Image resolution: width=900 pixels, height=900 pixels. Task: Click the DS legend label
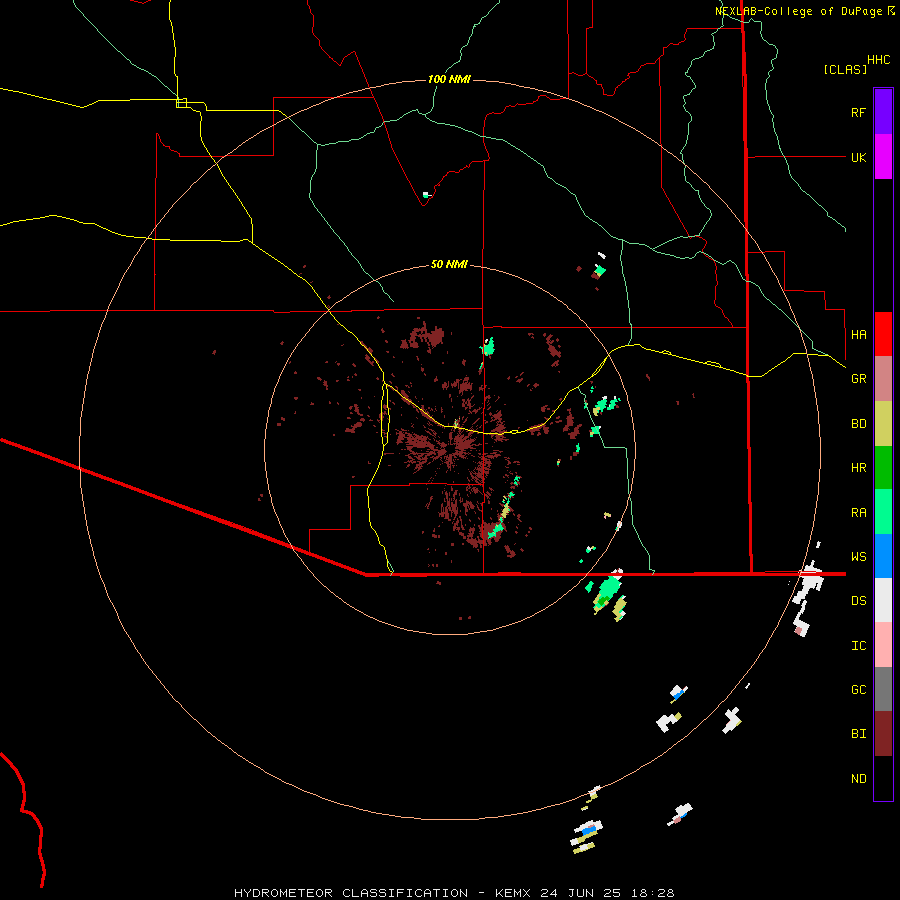(858, 601)
